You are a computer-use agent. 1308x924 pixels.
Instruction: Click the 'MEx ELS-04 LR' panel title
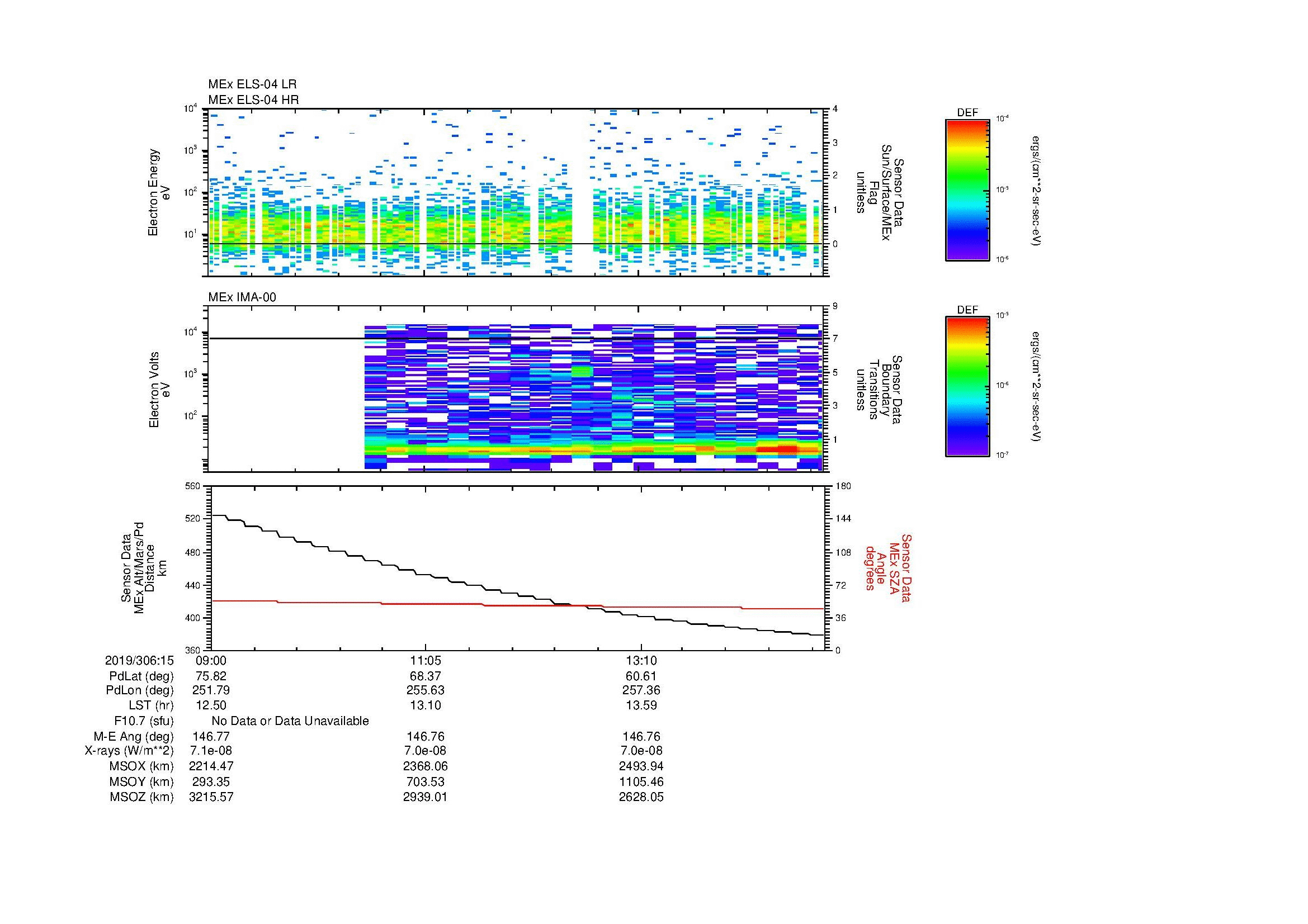[252, 84]
